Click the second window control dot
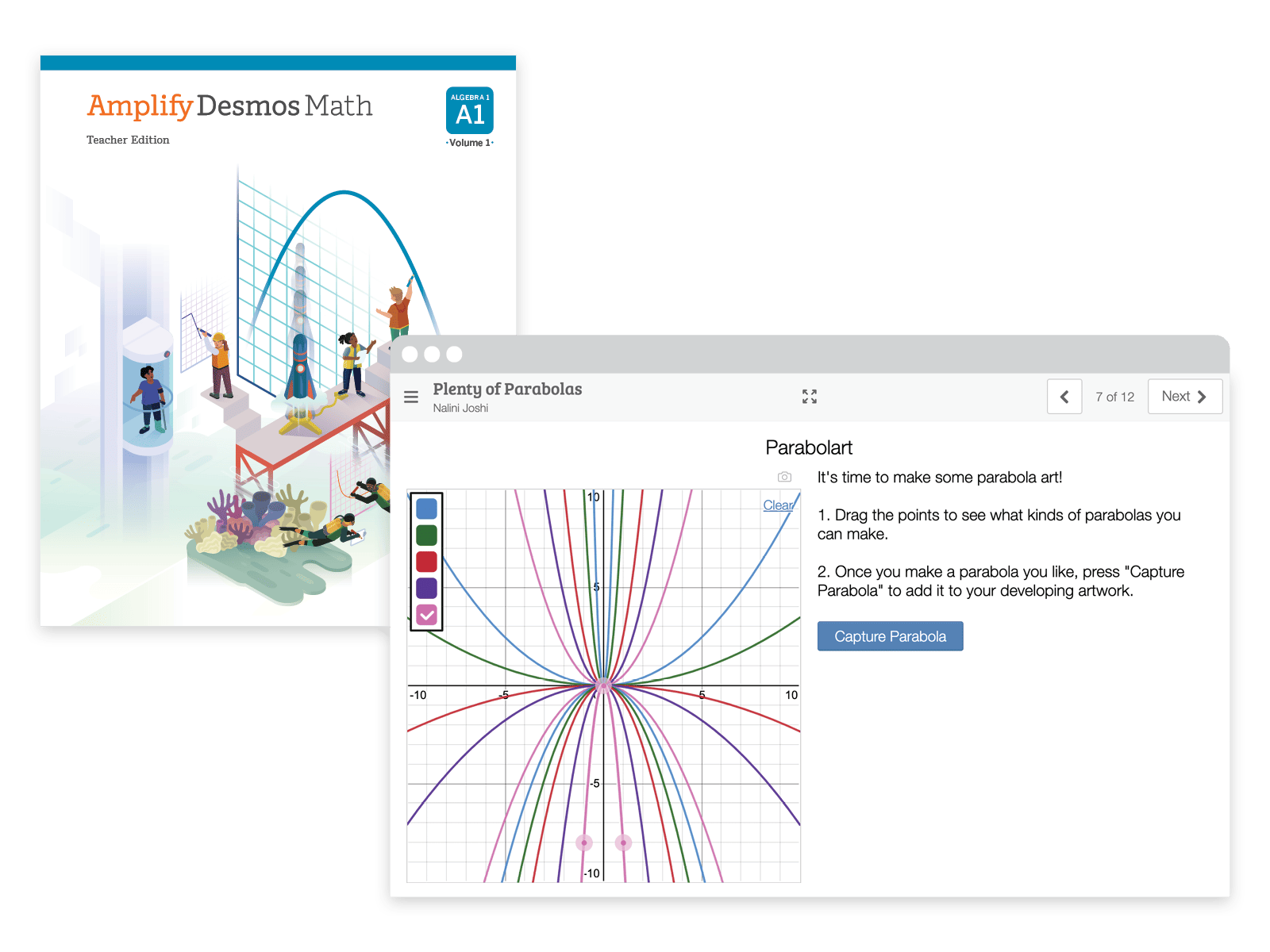Viewport: 1270px width, 952px height. click(x=432, y=354)
